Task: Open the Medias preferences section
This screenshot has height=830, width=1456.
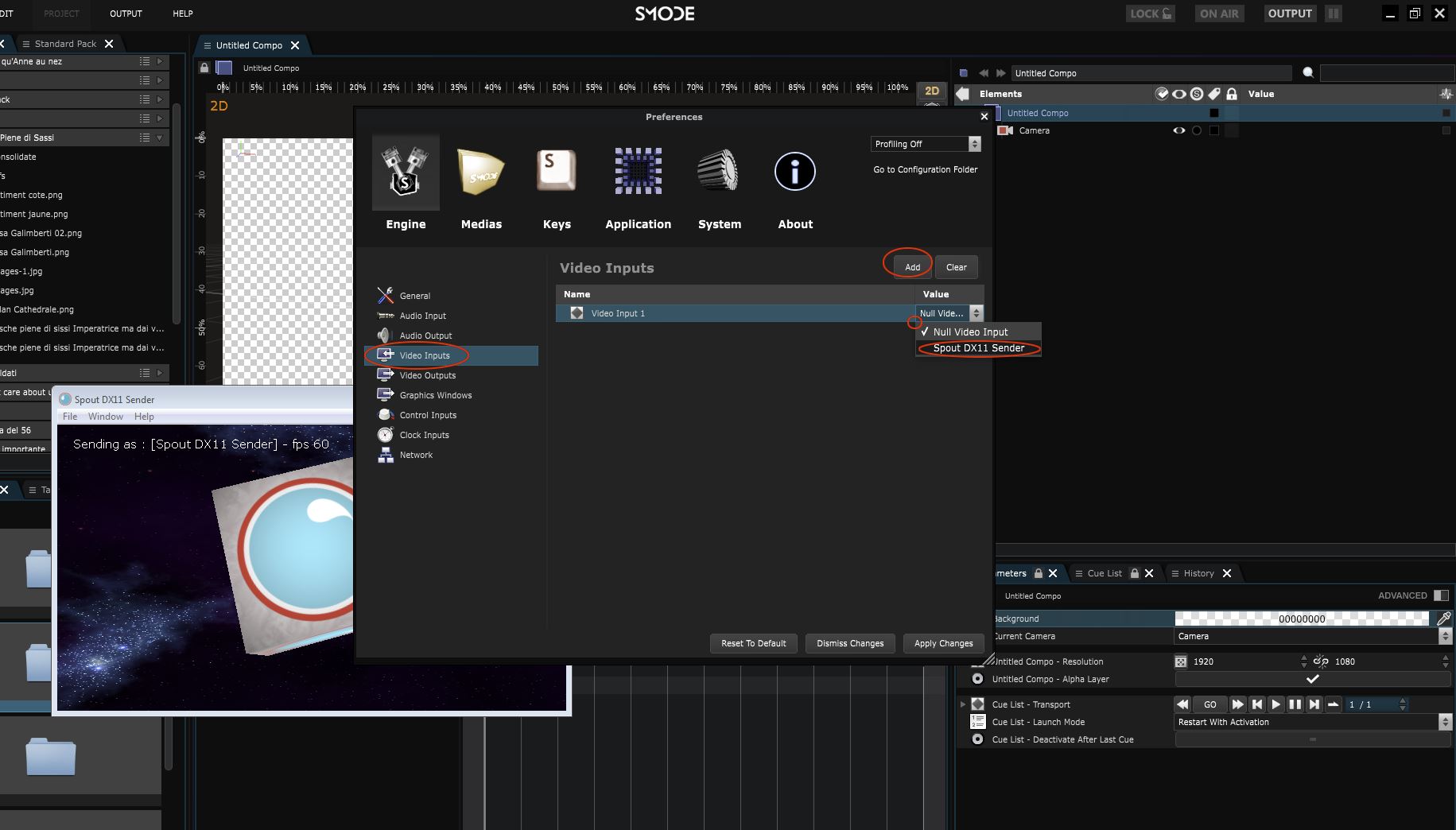Action: pos(481,184)
